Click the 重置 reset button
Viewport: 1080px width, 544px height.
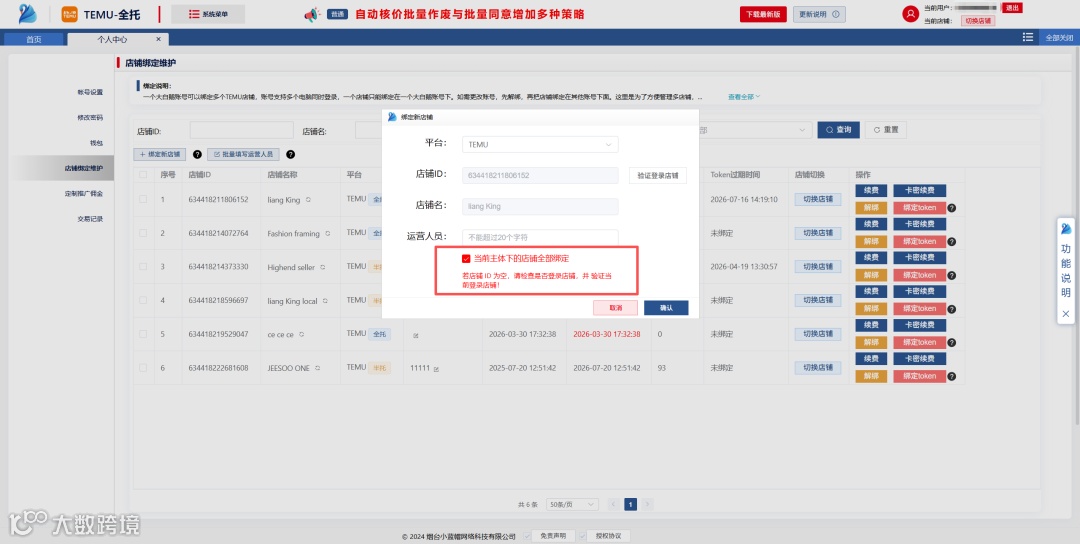tap(886, 130)
